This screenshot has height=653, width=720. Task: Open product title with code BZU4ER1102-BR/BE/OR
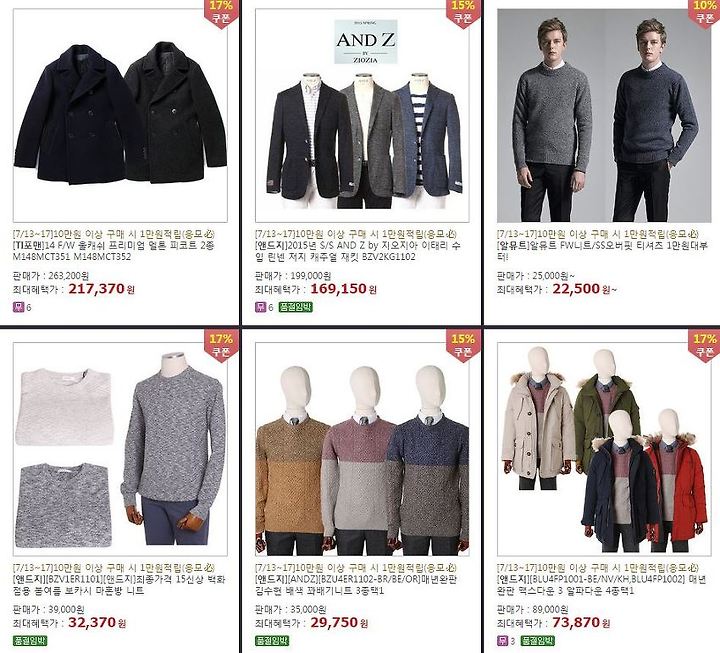(356, 585)
